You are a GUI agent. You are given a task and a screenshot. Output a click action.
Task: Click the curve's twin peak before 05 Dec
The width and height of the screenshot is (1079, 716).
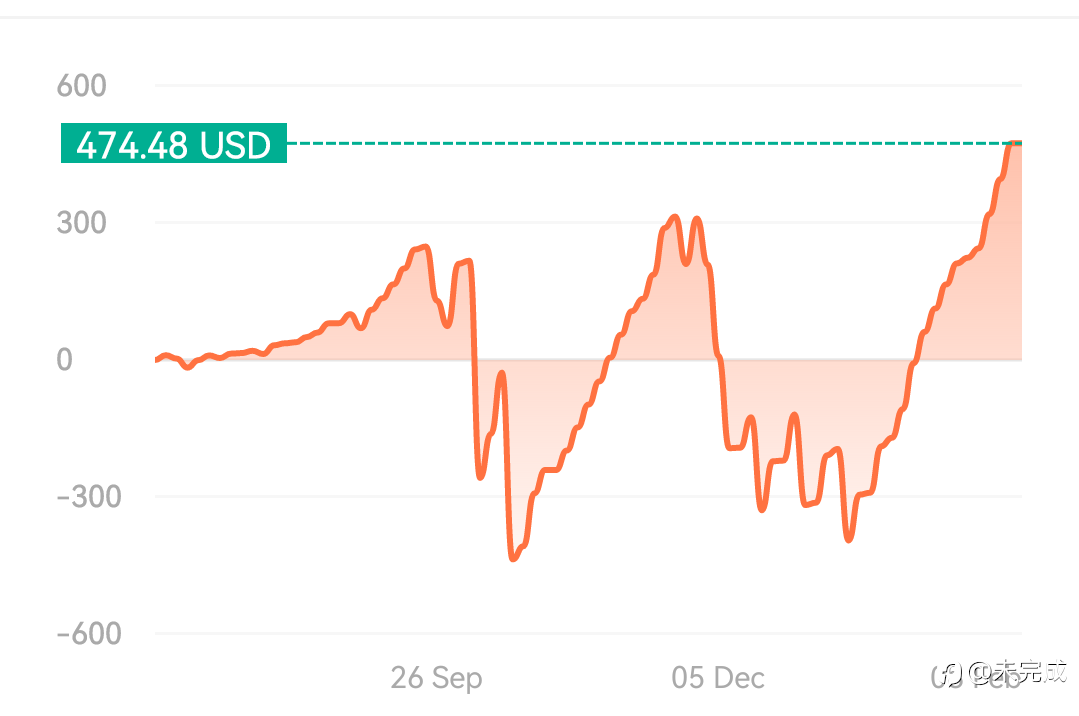674,218
